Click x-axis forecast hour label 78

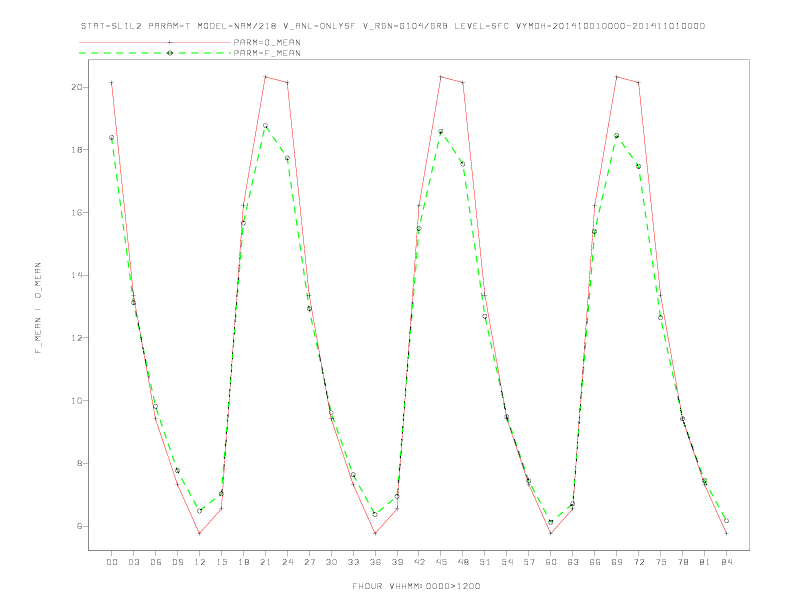[x=682, y=562]
